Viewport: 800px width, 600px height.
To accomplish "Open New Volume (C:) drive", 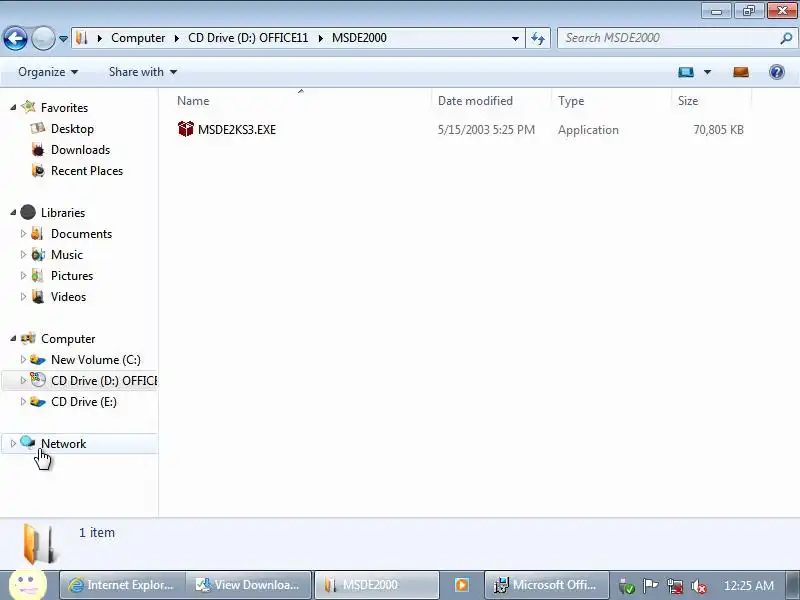I will pos(95,360).
